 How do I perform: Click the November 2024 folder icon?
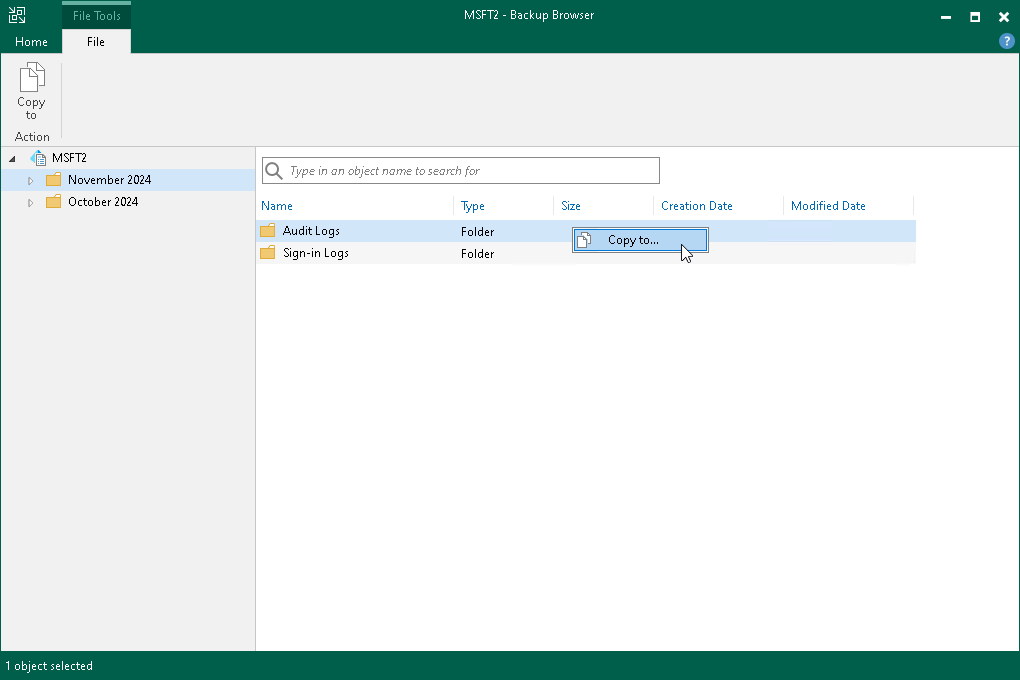pyautogui.click(x=54, y=180)
